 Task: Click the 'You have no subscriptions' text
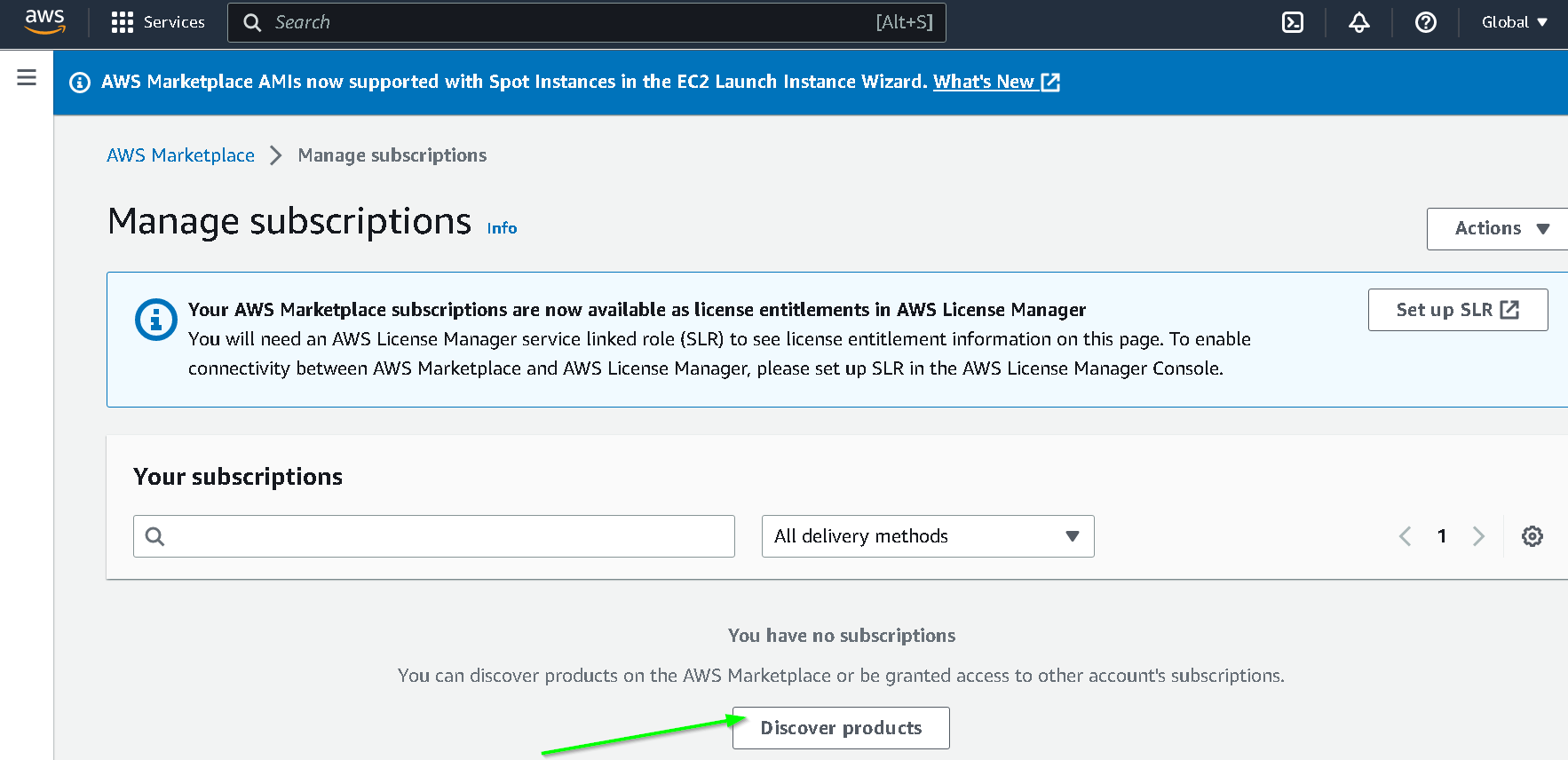842,636
